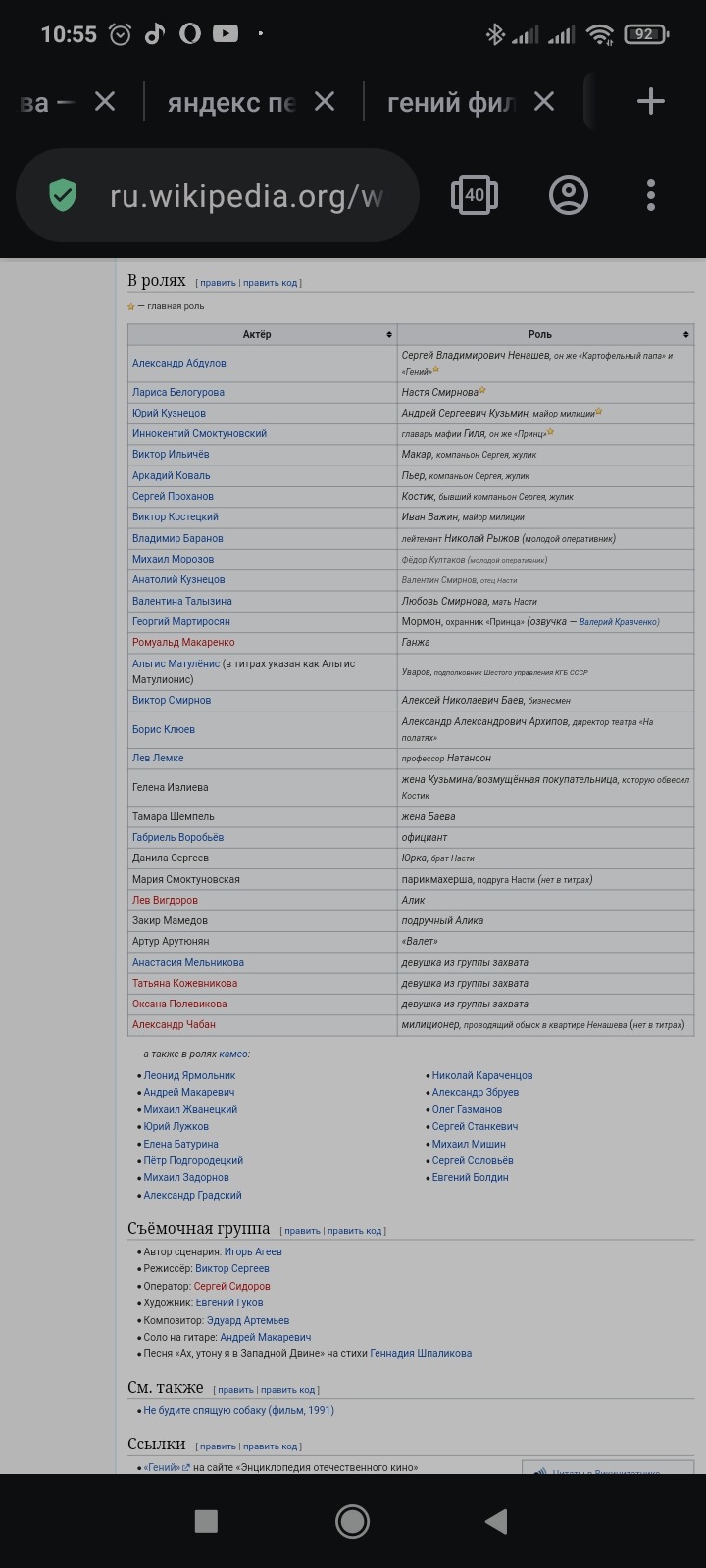The height and width of the screenshot is (1568, 706).
Task: Open Анастасия Мельникова link
Action: coord(188,963)
